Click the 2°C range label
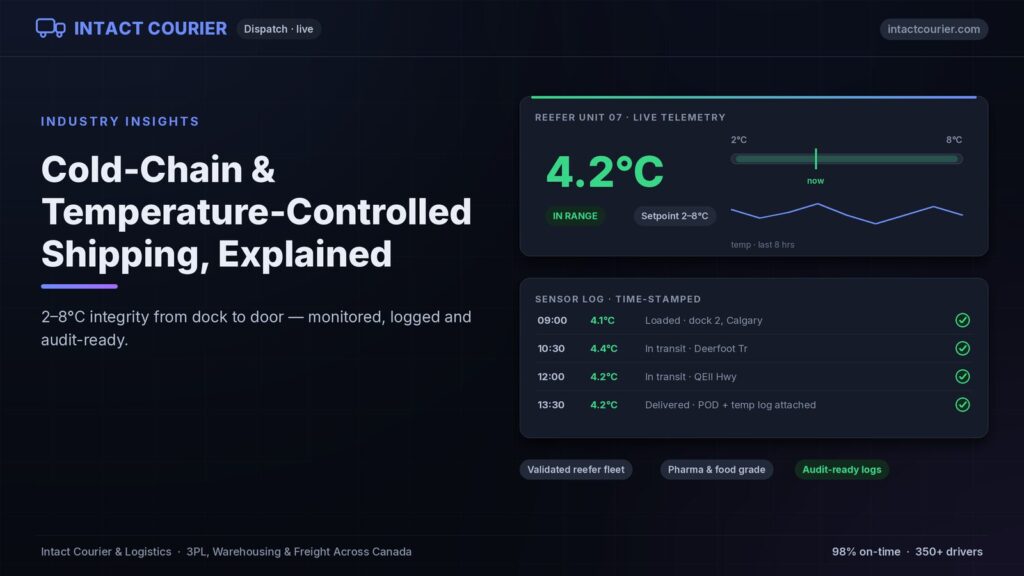Screen dimensions: 1024x576 click(739, 140)
